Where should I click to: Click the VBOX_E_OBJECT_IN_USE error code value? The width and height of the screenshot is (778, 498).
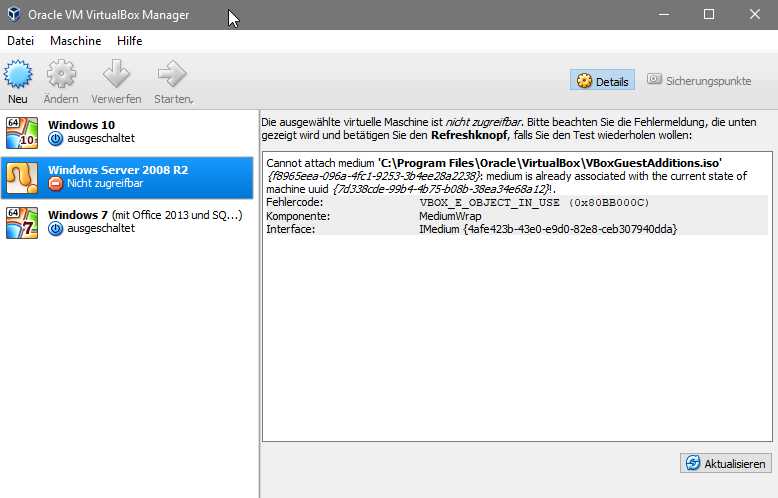coord(534,202)
